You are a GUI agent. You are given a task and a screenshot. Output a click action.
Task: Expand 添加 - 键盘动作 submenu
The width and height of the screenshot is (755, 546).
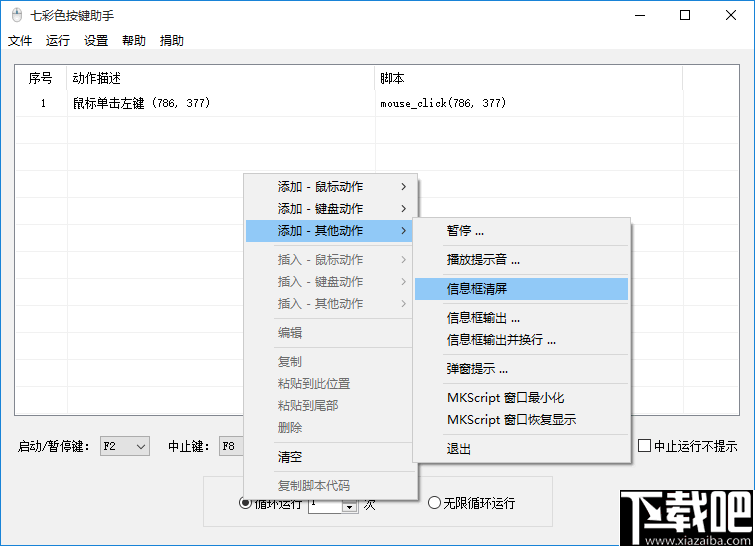click(330, 209)
